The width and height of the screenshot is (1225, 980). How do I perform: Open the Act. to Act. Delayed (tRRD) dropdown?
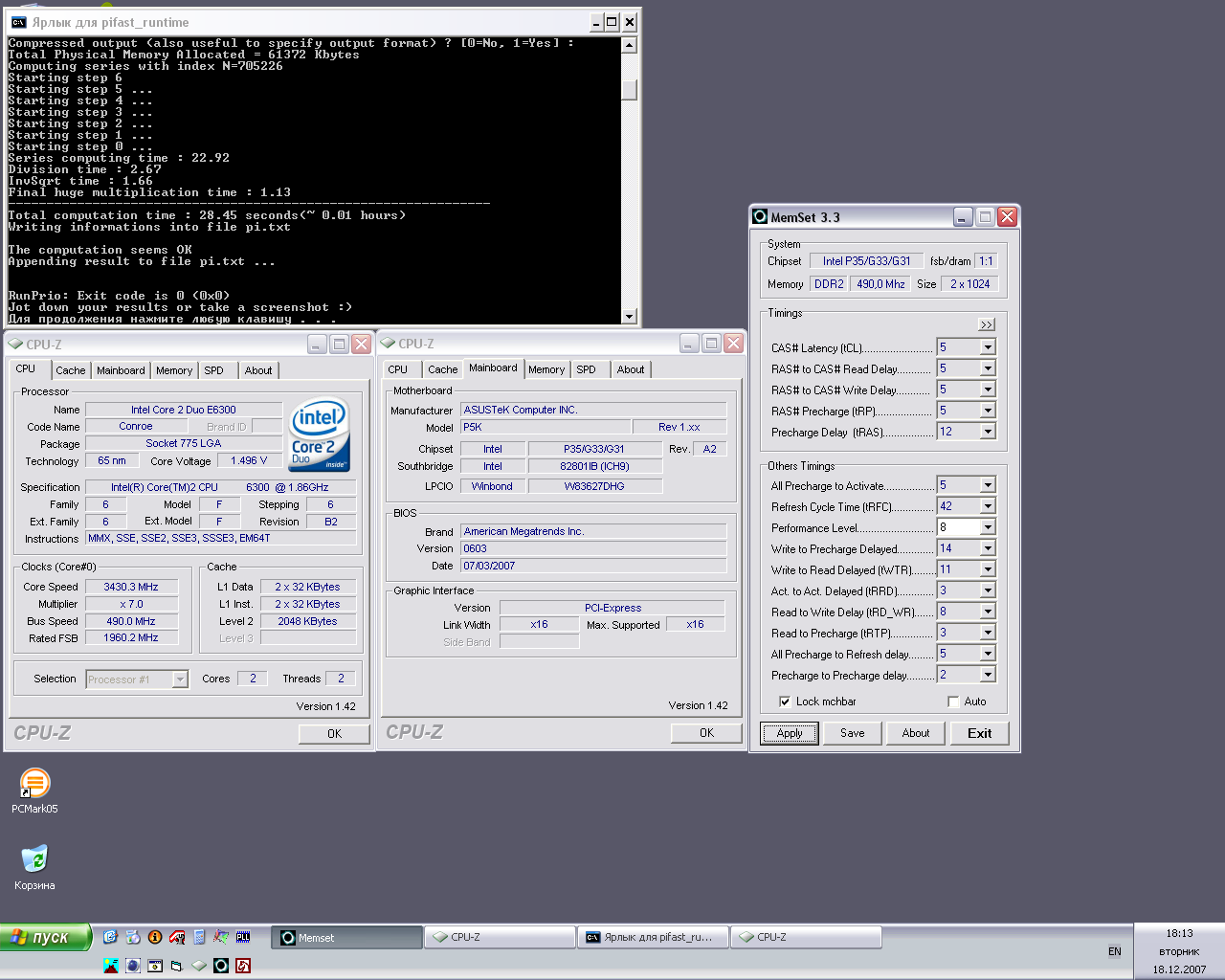988,590
